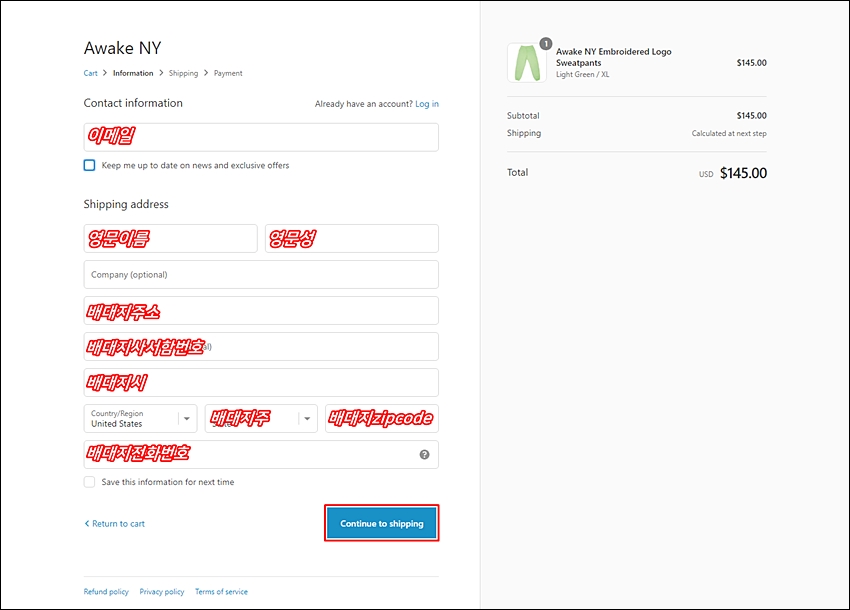Open the State dropdown

[x=261, y=419]
